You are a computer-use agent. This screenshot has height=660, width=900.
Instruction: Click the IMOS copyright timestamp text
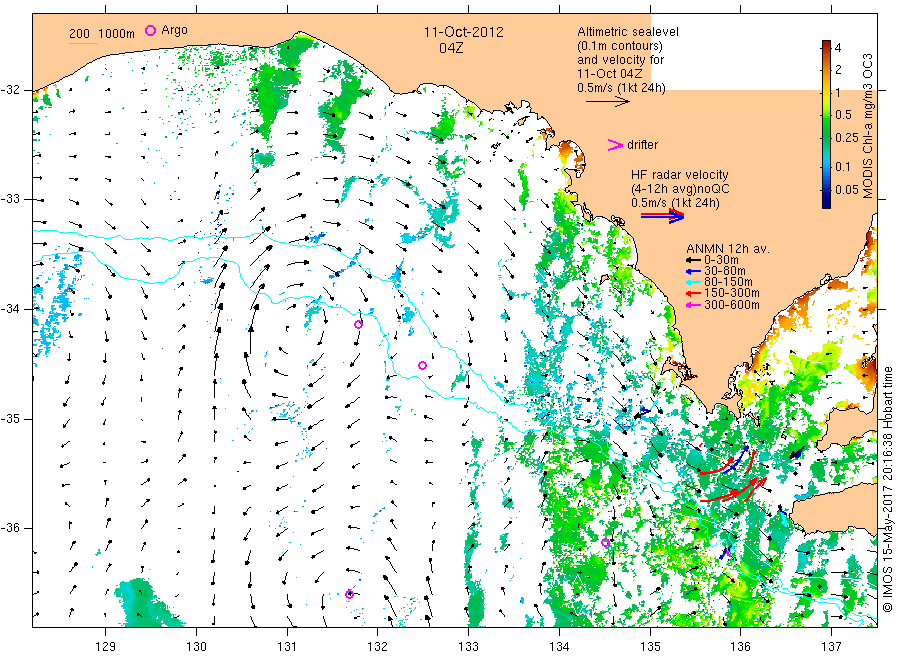point(888,490)
